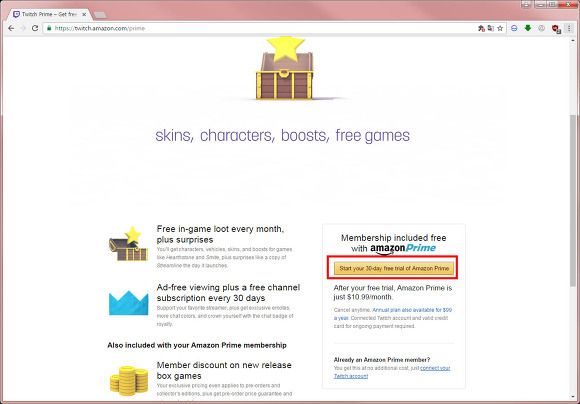The width and height of the screenshot is (580, 404).
Task: Click the gold coin stacks icon
Action: pyautogui.click(x=129, y=381)
